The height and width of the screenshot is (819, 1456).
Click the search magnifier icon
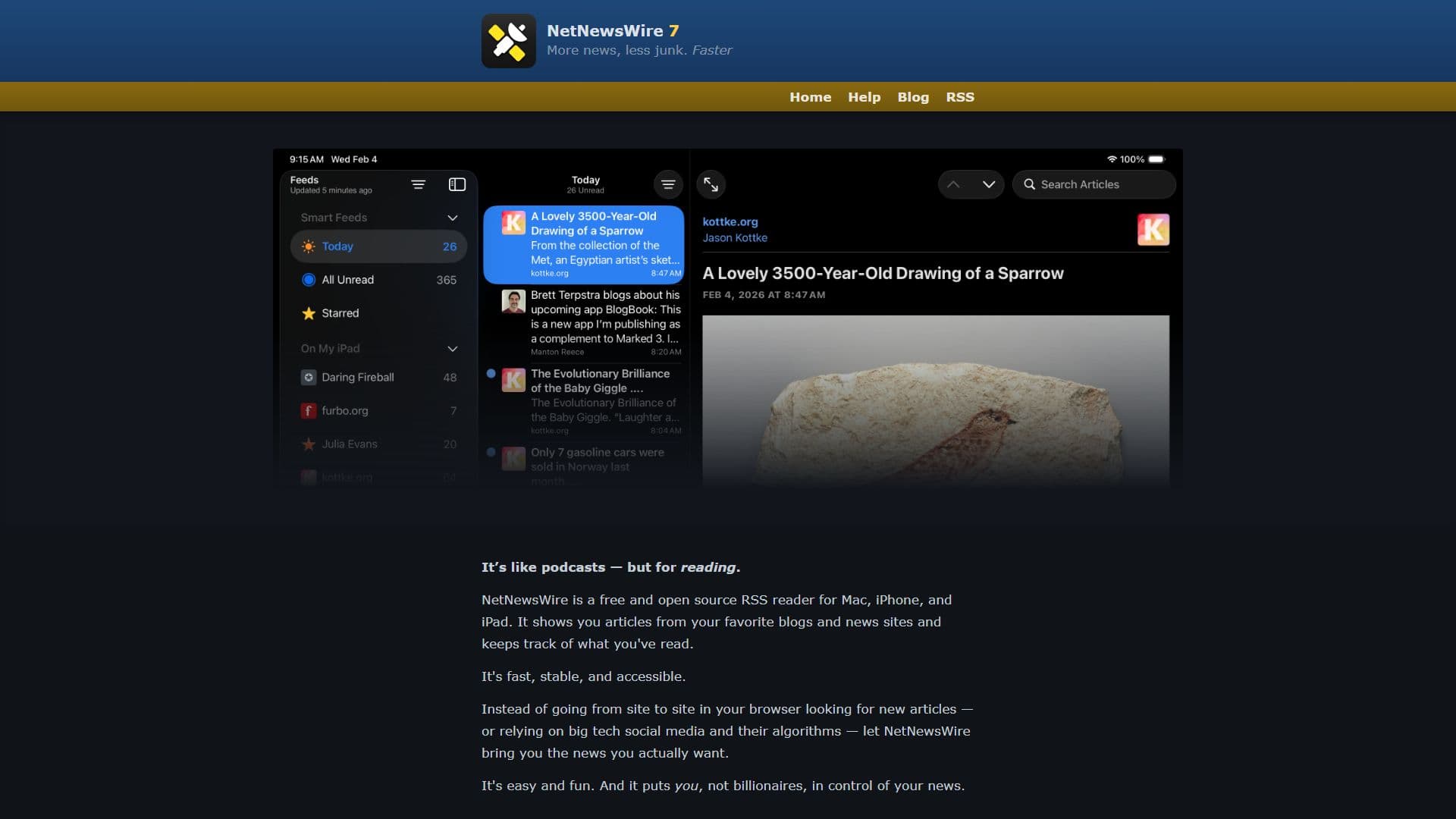(1029, 184)
